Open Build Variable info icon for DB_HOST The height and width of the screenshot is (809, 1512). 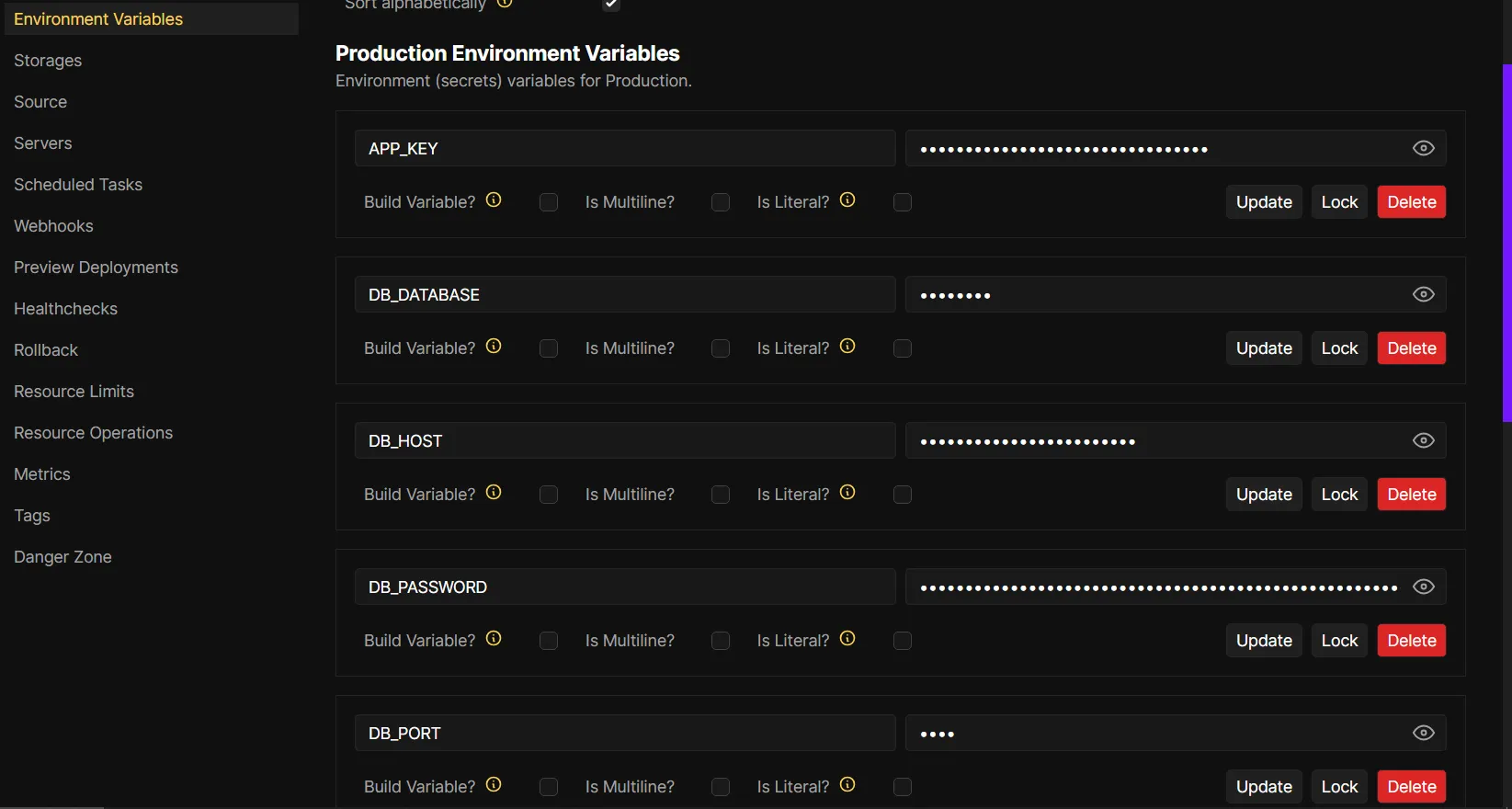pyautogui.click(x=494, y=492)
